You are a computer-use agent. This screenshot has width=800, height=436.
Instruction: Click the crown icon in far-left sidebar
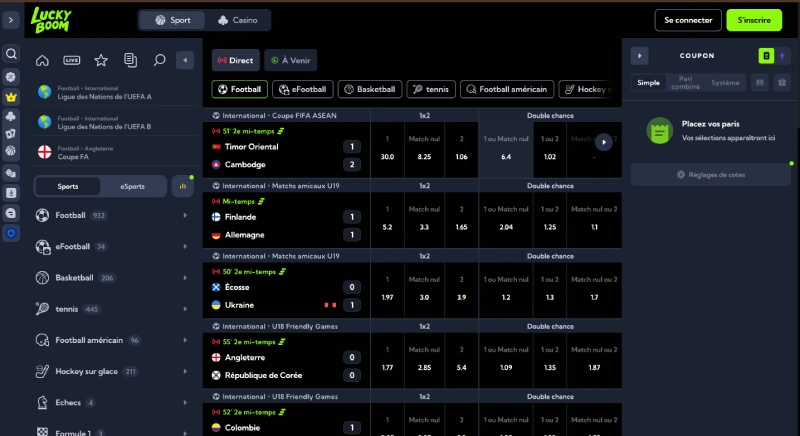[11, 97]
